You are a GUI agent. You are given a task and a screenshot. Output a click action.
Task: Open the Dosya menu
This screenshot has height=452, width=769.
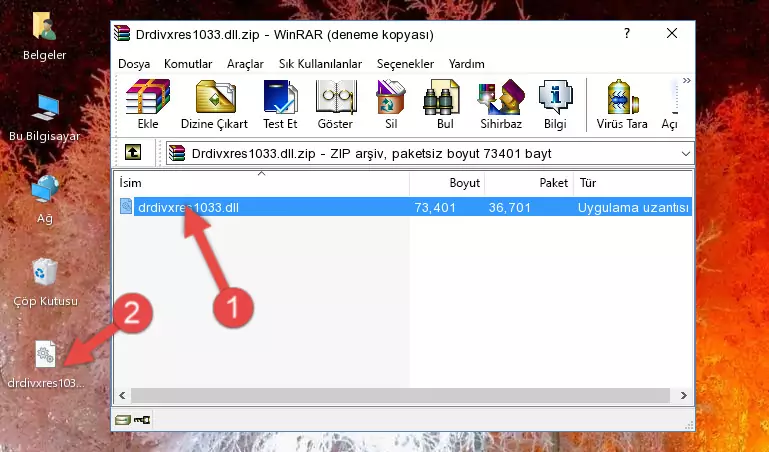[x=134, y=64]
